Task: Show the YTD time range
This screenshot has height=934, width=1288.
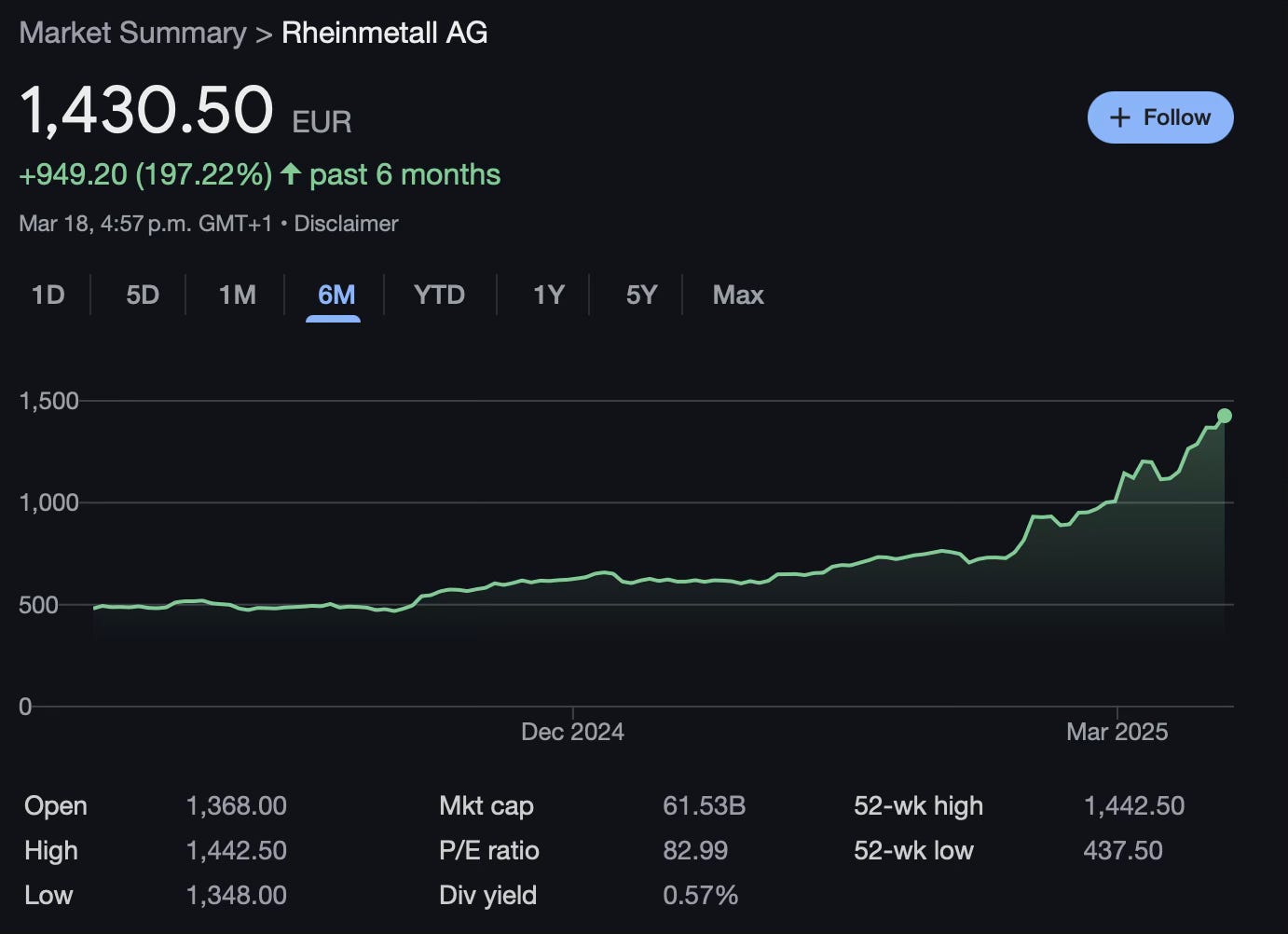Action: [439, 295]
